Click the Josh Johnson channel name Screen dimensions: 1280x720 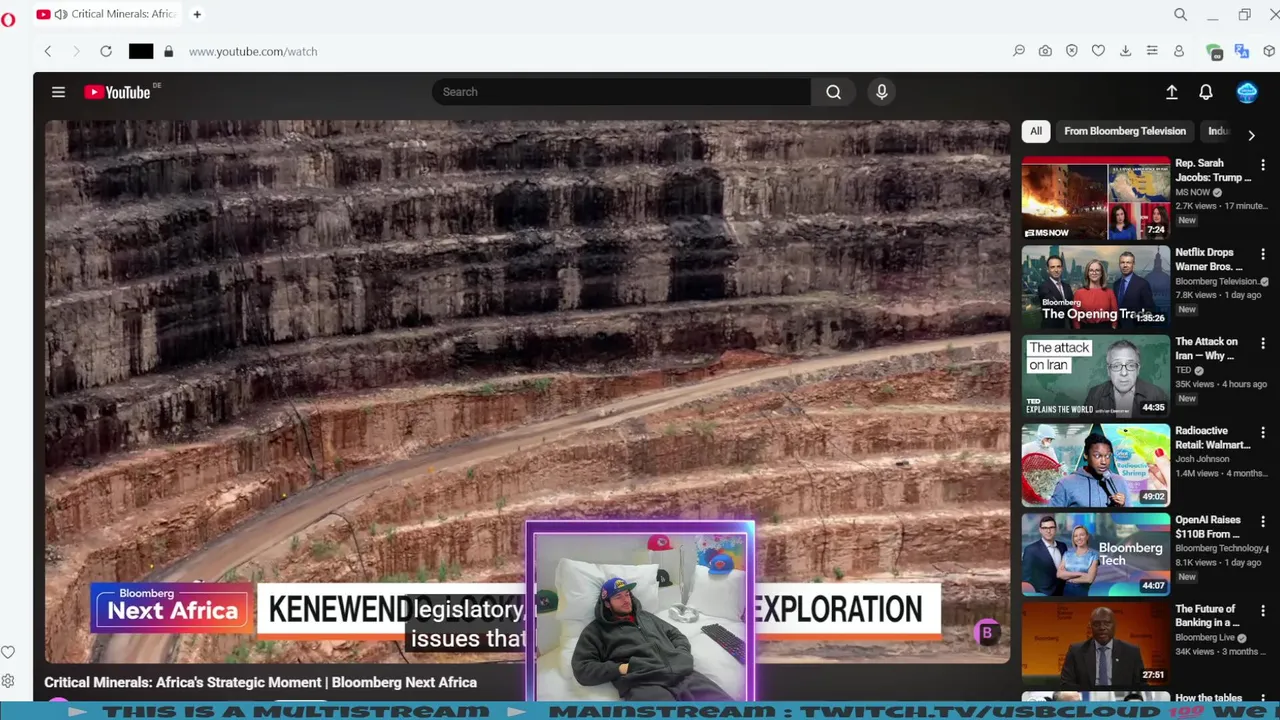(x=1203, y=459)
